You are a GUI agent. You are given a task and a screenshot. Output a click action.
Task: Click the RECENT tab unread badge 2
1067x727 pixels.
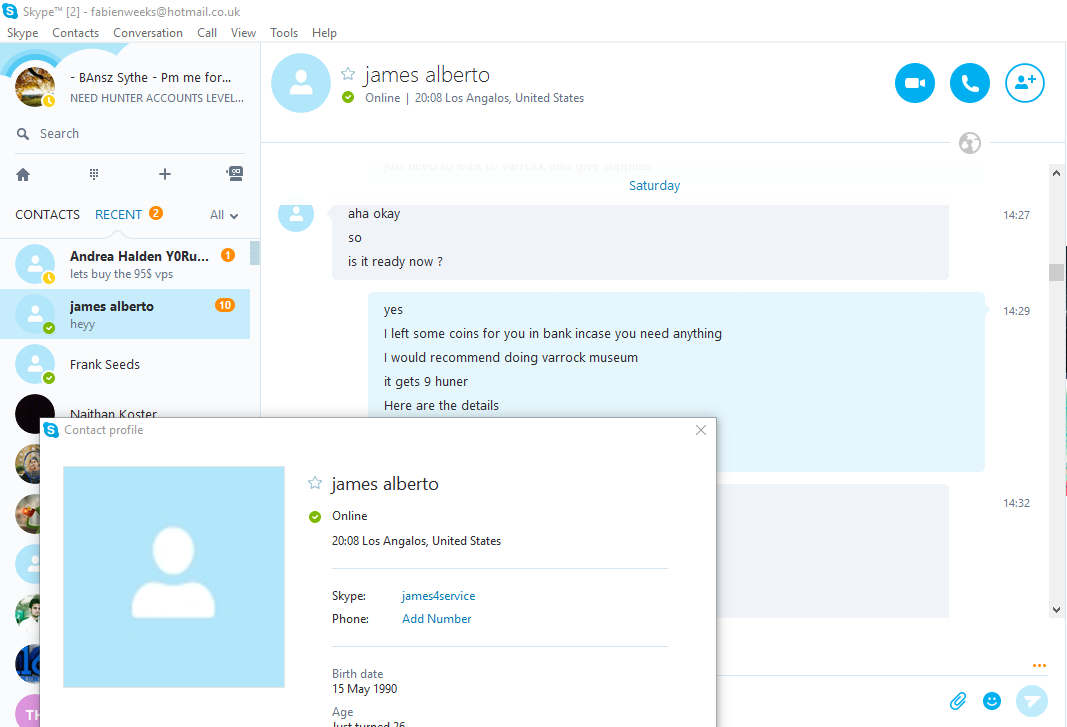[156, 213]
